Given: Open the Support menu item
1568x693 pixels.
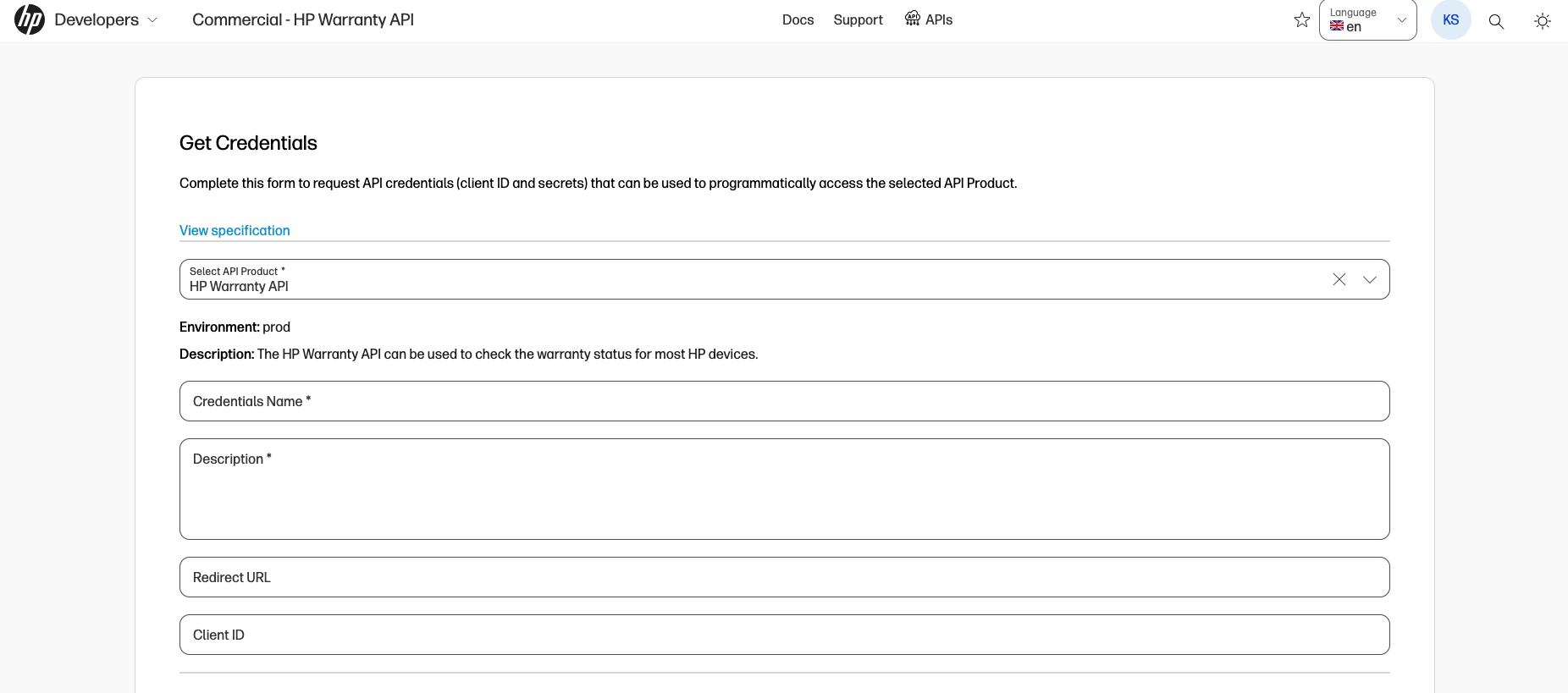Looking at the screenshot, I should pyautogui.click(x=858, y=19).
